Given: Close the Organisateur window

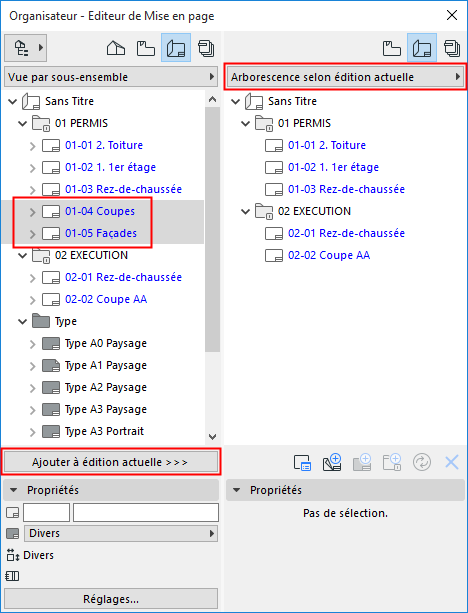Looking at the screenshot, I should [x=452, y=16].
